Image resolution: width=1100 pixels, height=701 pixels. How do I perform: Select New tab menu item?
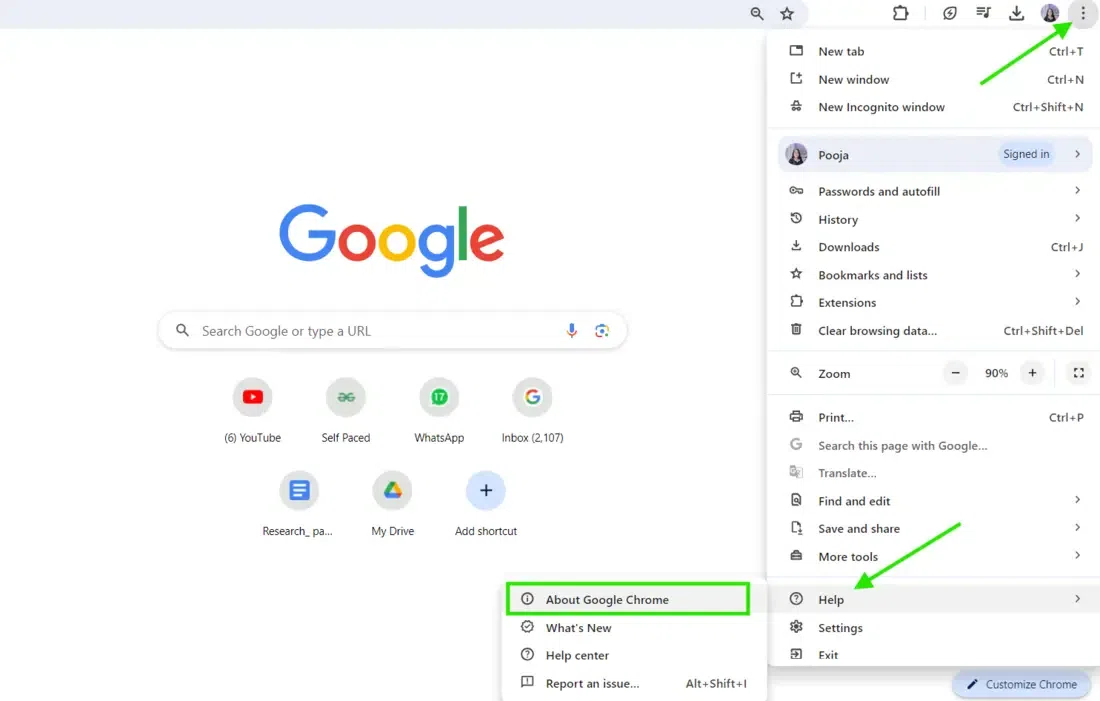pos(936,51)
